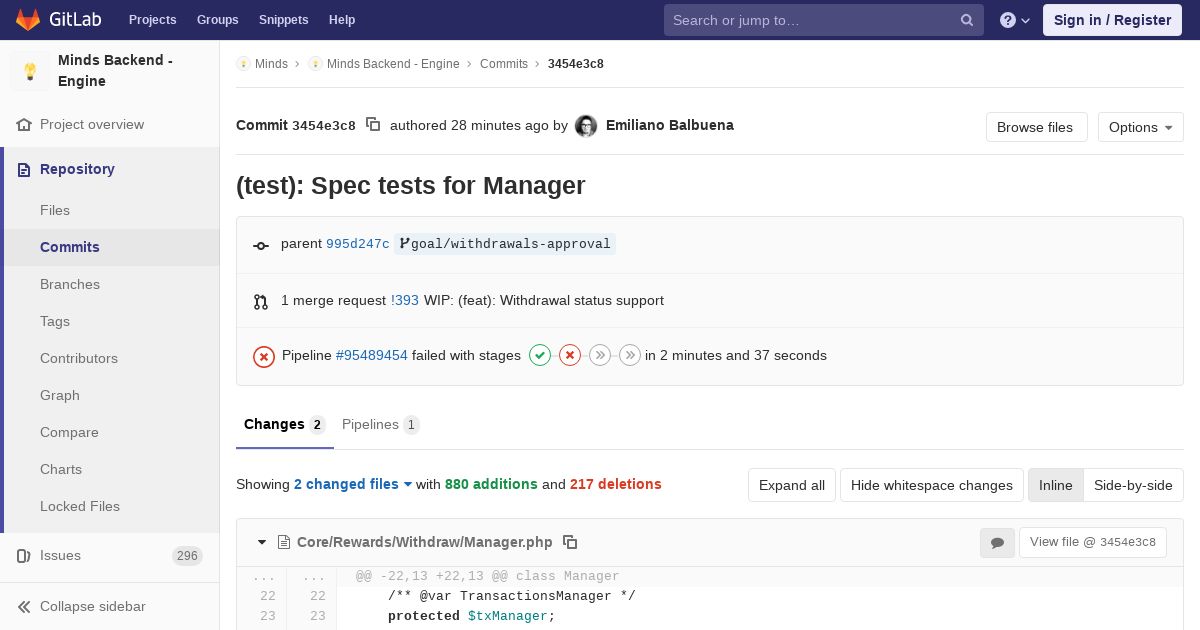Go to Files in the sidebar
The width and height of the screenshot is (1200, 630).
(112, 210)
